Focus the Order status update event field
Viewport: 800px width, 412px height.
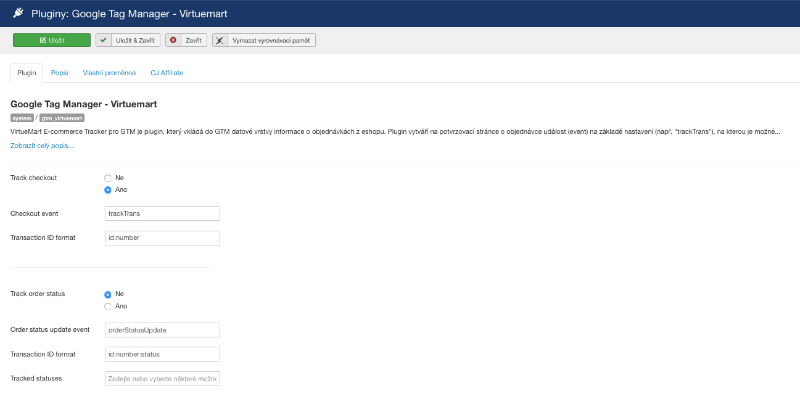click(x=162, y=330)
